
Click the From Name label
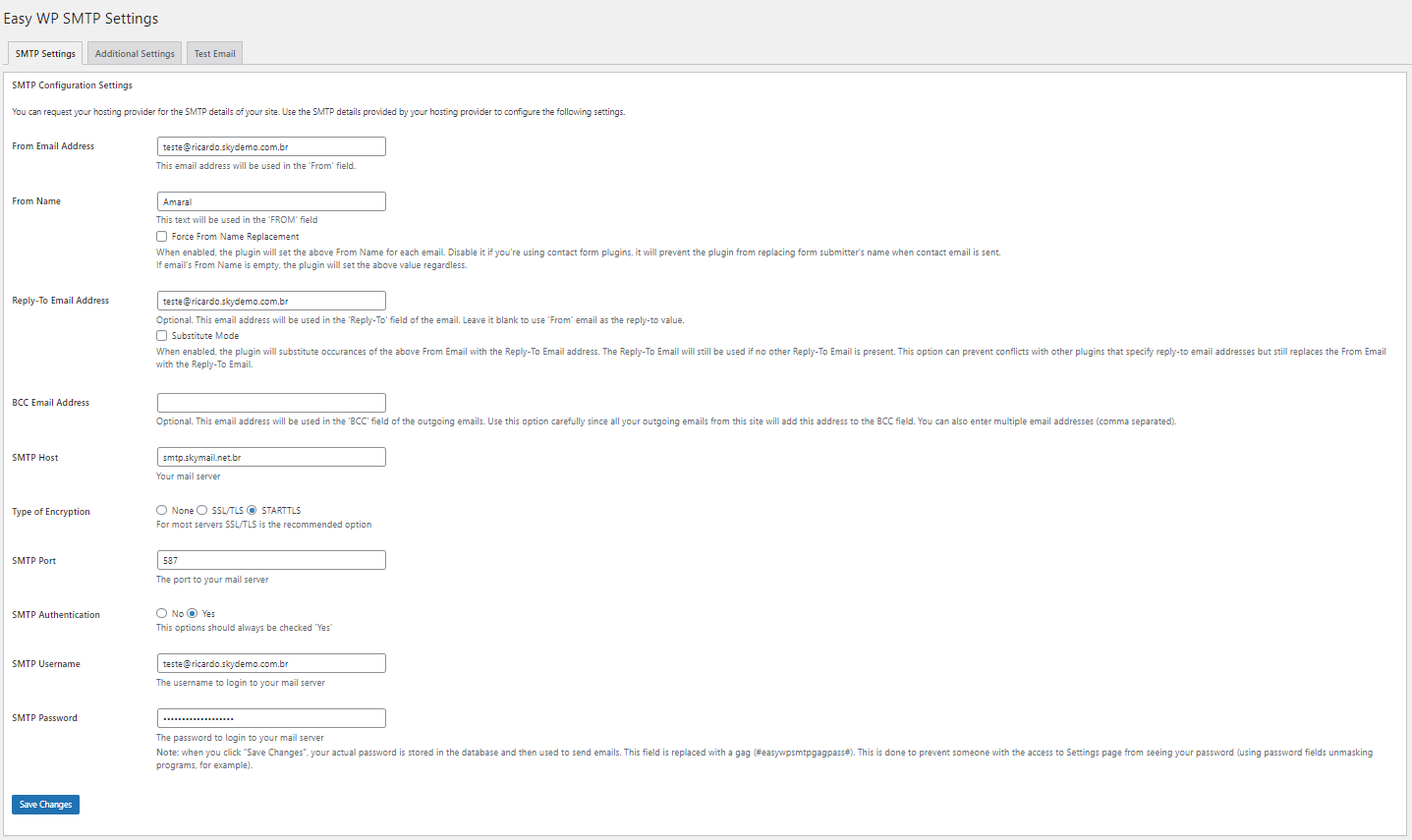pos(36,201)
